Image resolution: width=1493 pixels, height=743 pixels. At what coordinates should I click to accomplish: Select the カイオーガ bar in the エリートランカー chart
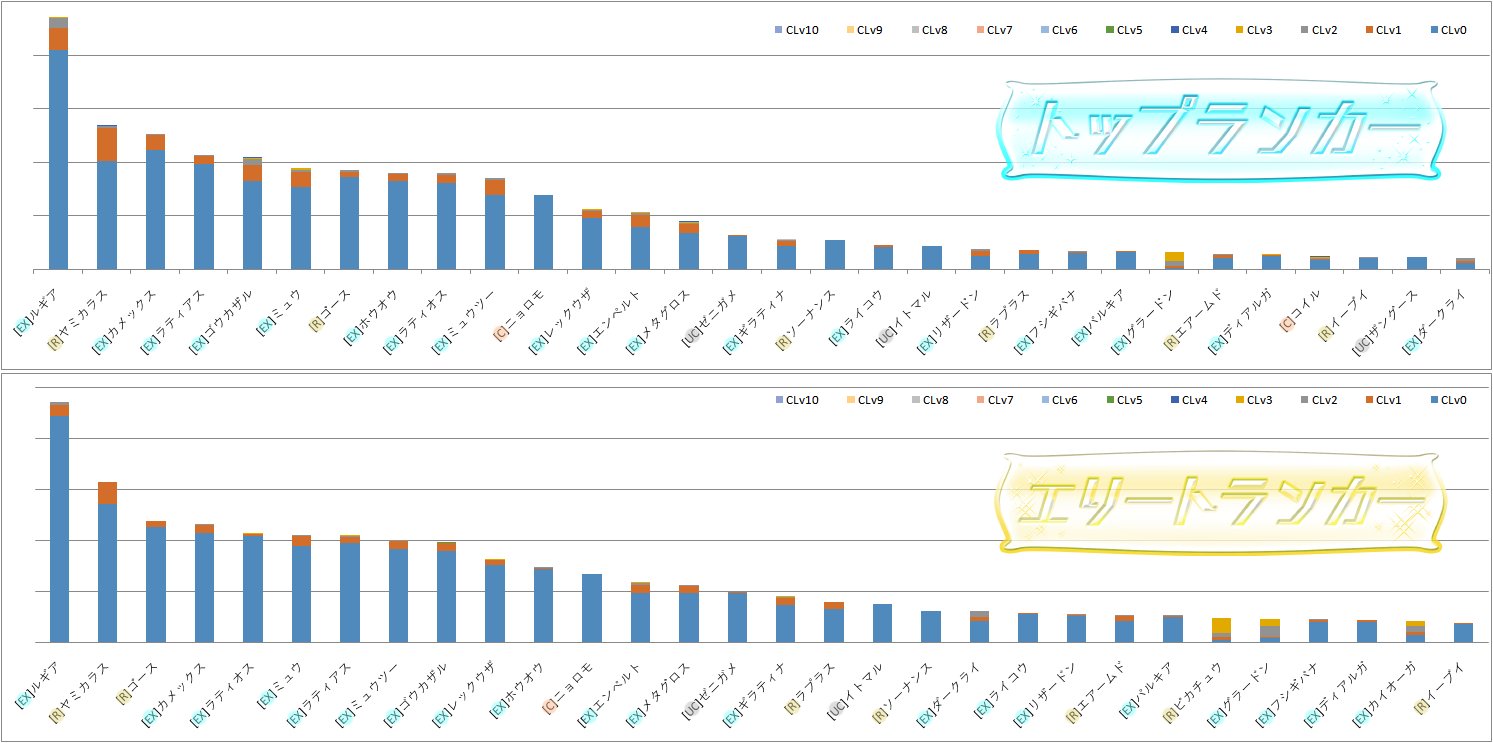1415,632
